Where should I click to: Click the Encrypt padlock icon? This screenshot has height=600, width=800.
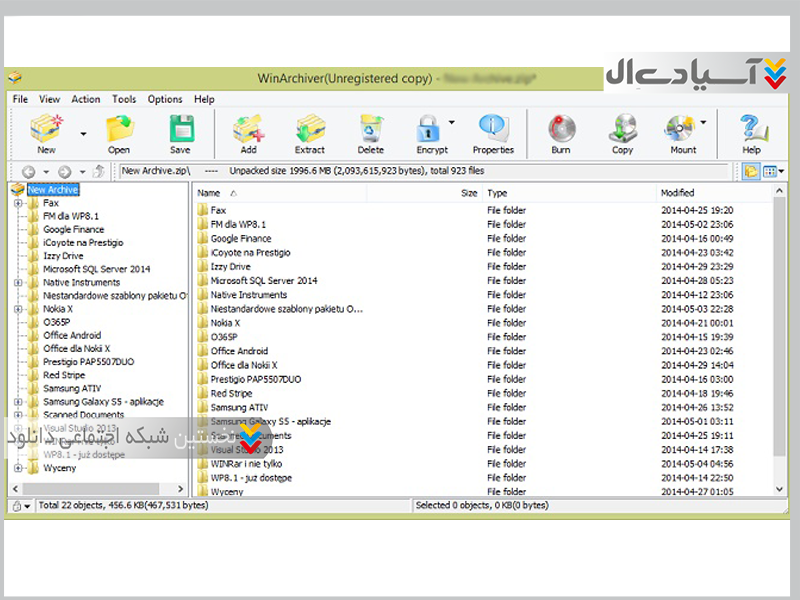(x=431, y=130)
